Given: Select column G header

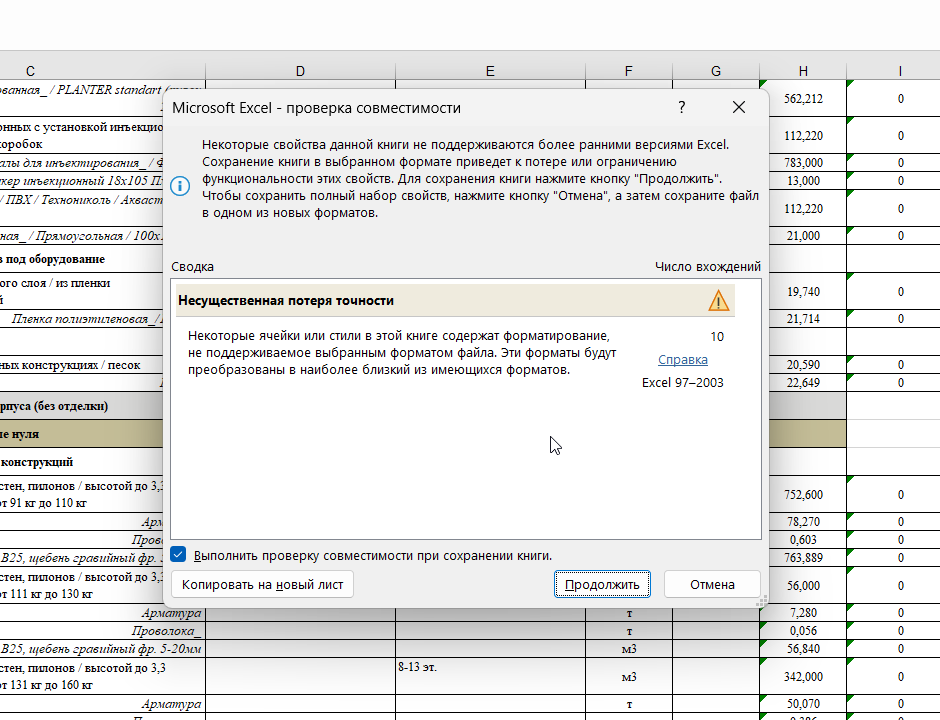Looking at the screenshot, I should (x=716, y=71).
